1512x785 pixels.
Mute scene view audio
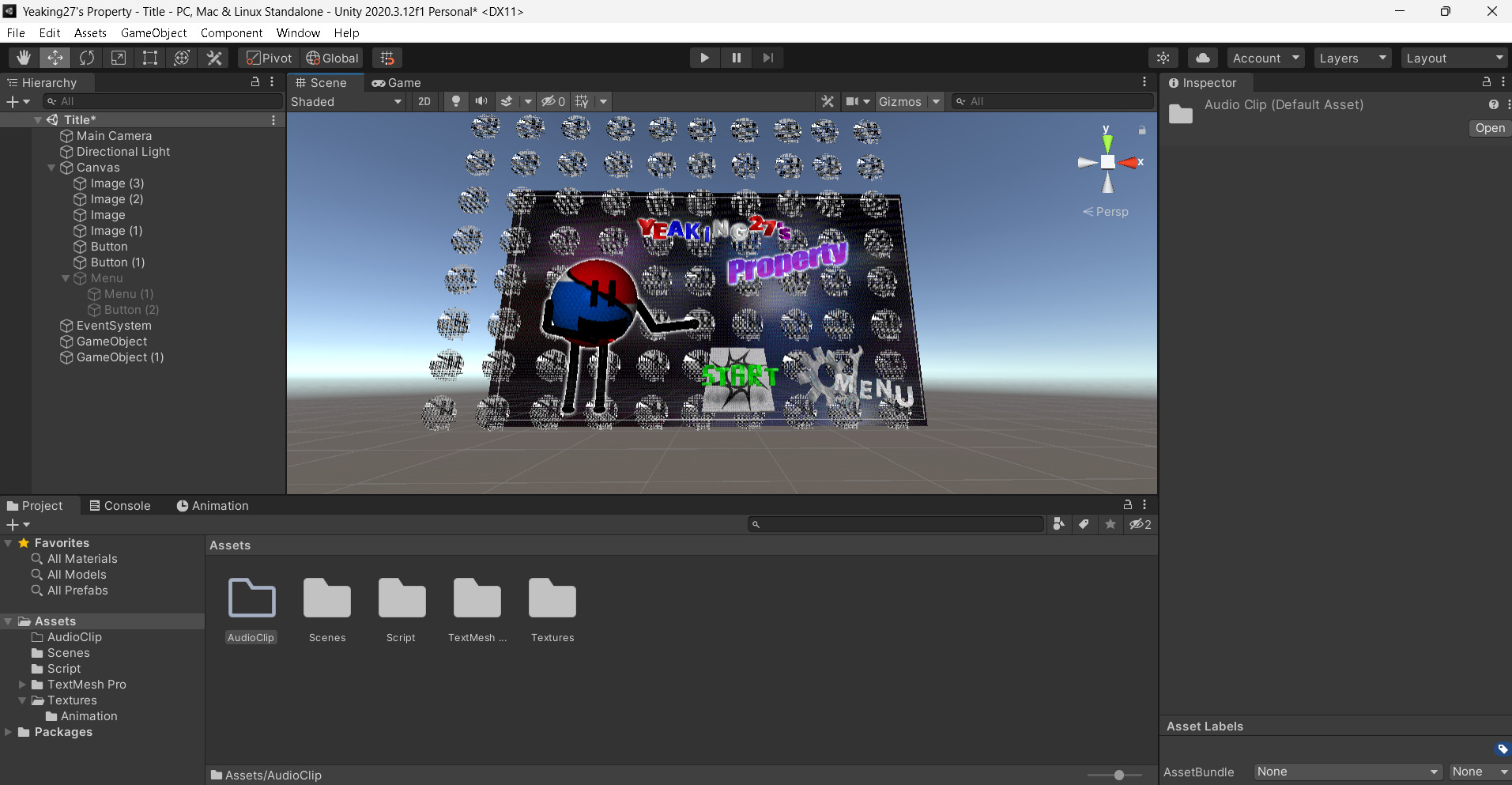(x=481, y=101)
